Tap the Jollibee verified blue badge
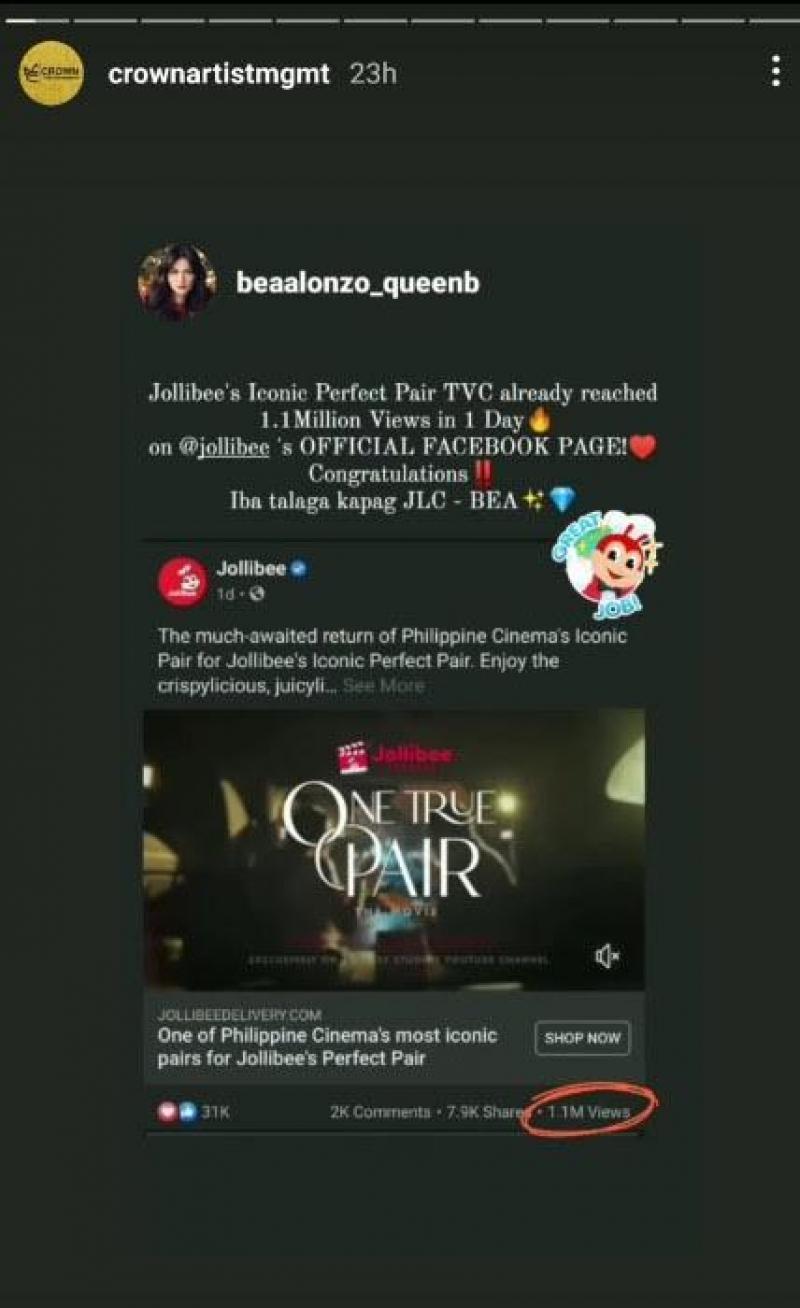Viewport: 800px width, 1308px height. 299,569
